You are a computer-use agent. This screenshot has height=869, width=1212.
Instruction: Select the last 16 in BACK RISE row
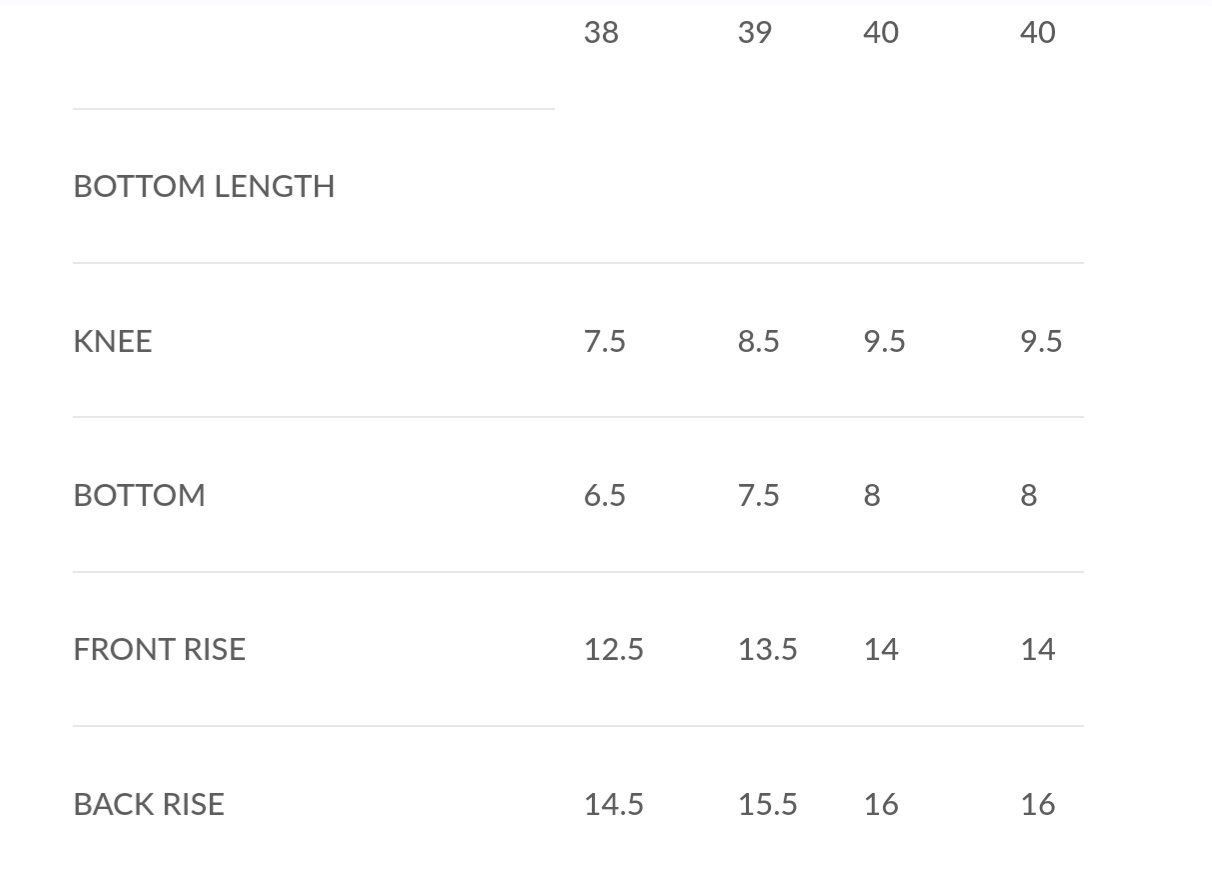click(x=1038, y=804)
